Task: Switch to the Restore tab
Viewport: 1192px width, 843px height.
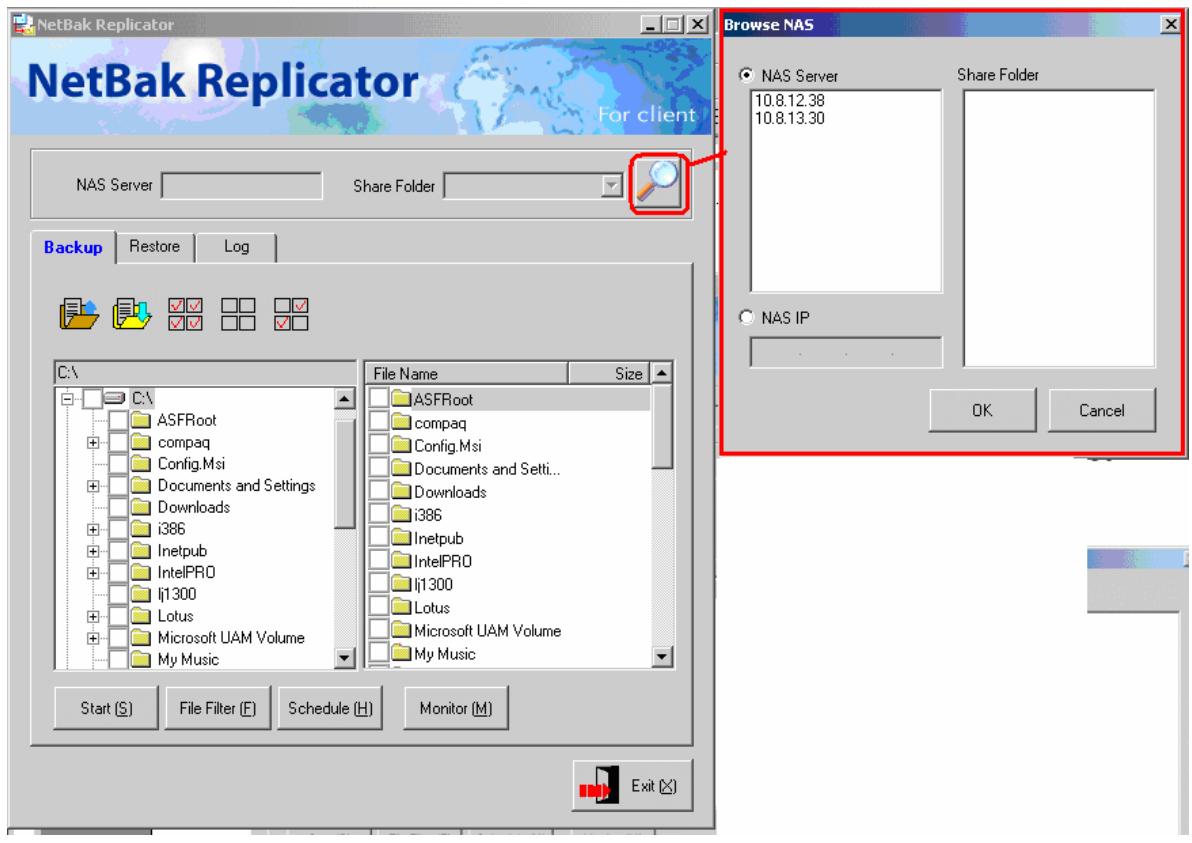Action: 155,247
